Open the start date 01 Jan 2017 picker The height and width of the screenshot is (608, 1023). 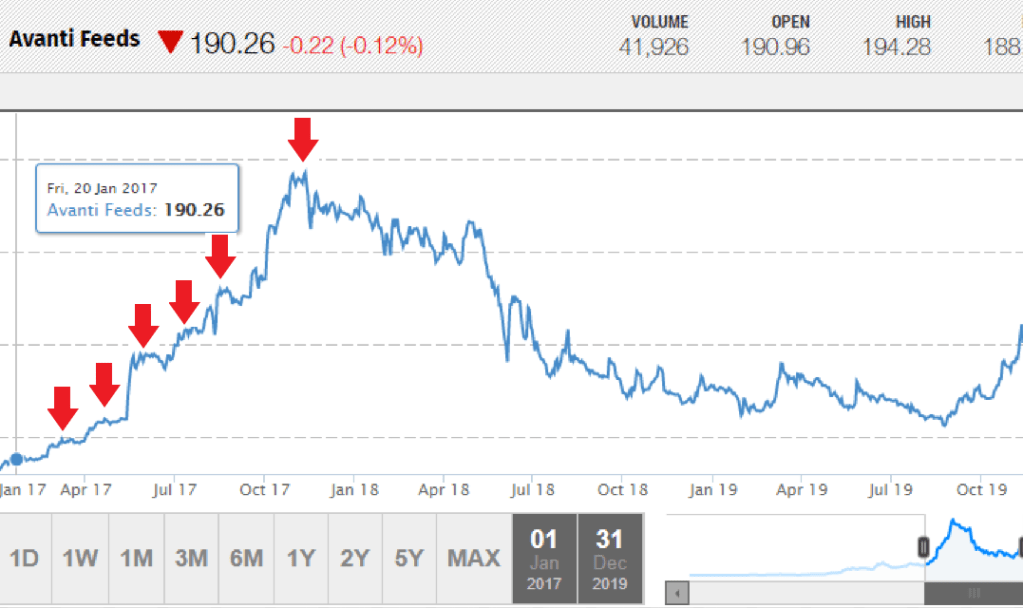545,558
